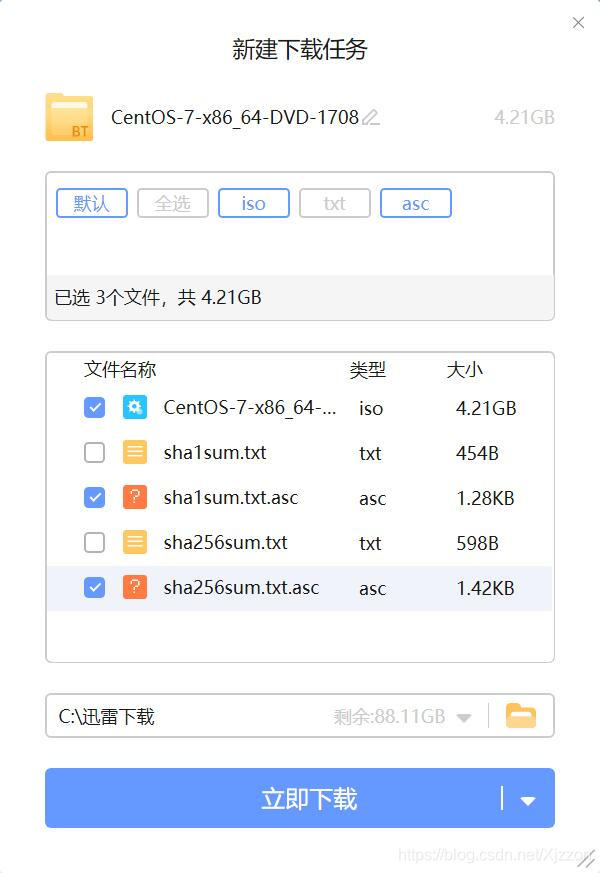Viewport: 600px width, 873px height.
Task: Click the BT folder icon
Action: [69, 117]
